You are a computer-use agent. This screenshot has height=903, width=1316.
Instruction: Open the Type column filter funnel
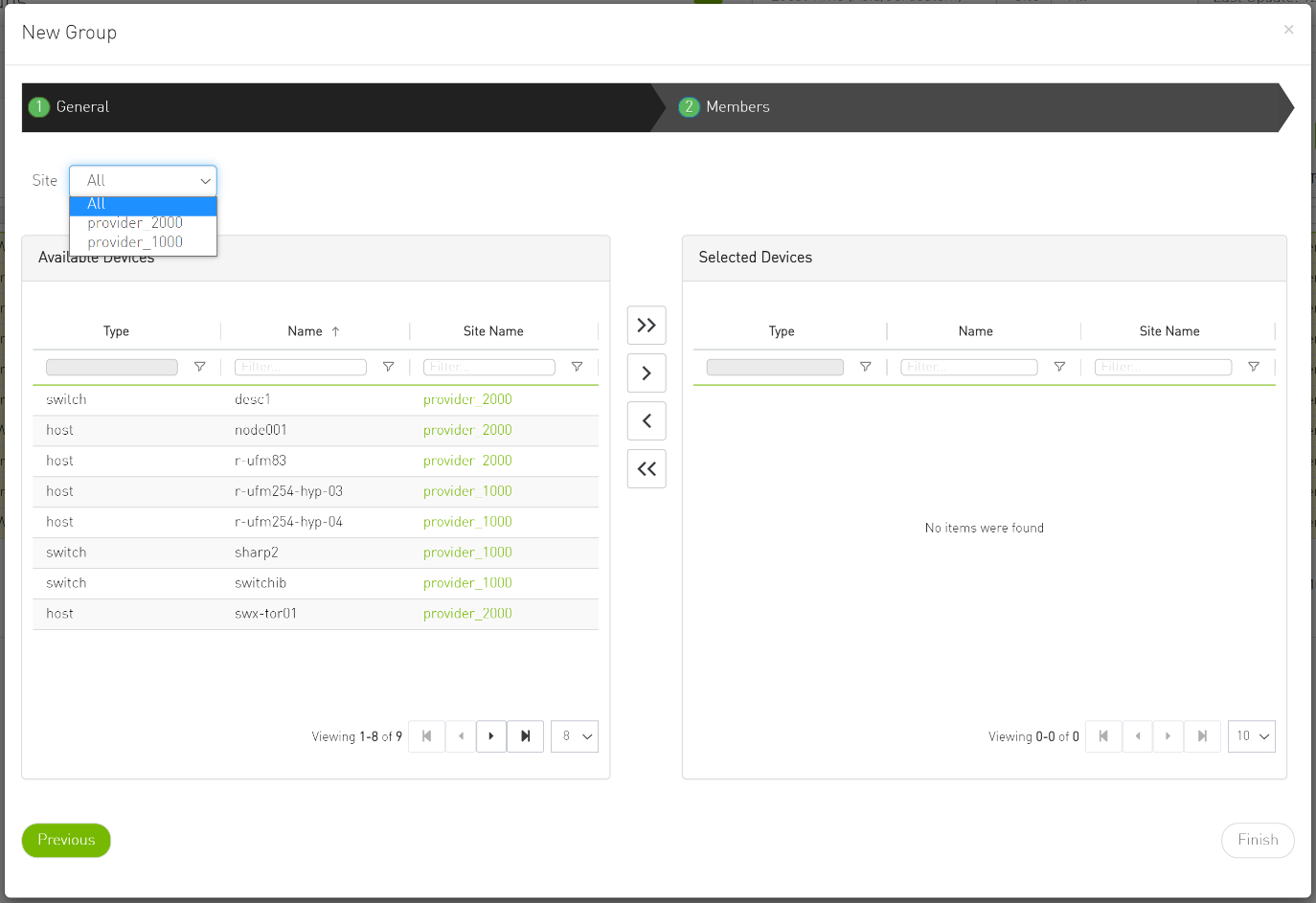199,367
